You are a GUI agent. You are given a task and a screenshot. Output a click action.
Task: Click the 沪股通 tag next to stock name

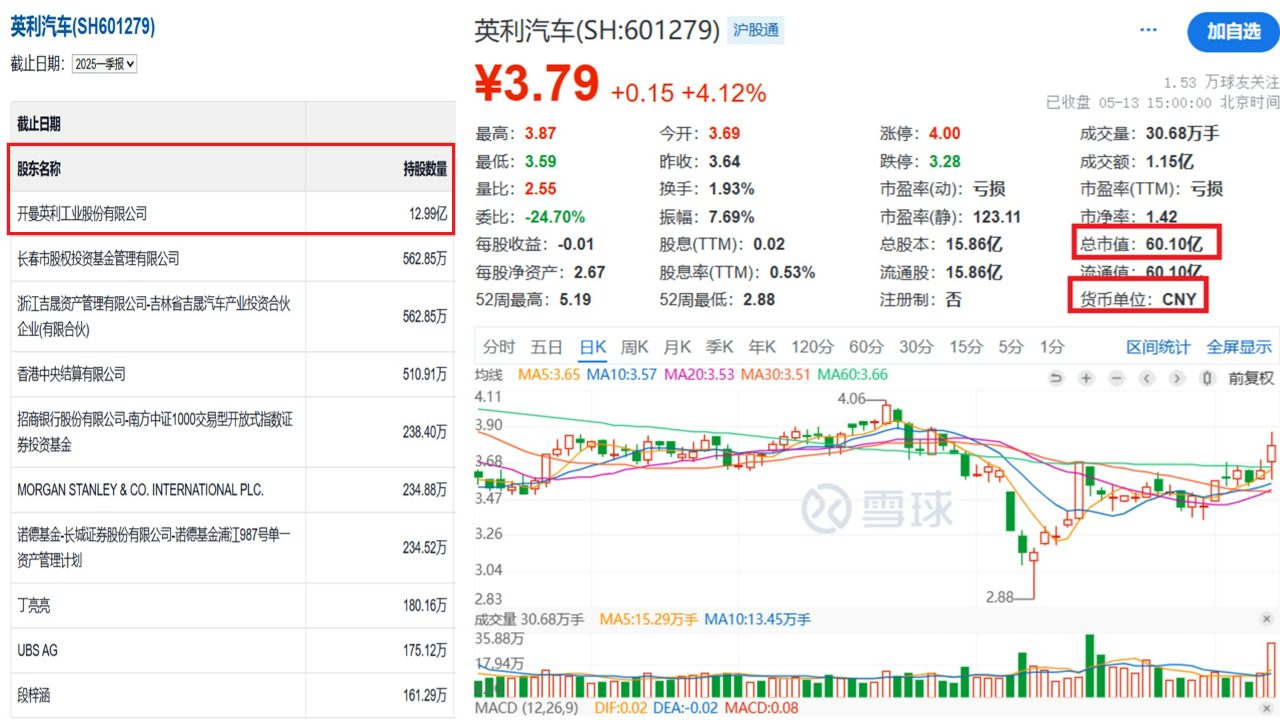(x=756, y=30)
